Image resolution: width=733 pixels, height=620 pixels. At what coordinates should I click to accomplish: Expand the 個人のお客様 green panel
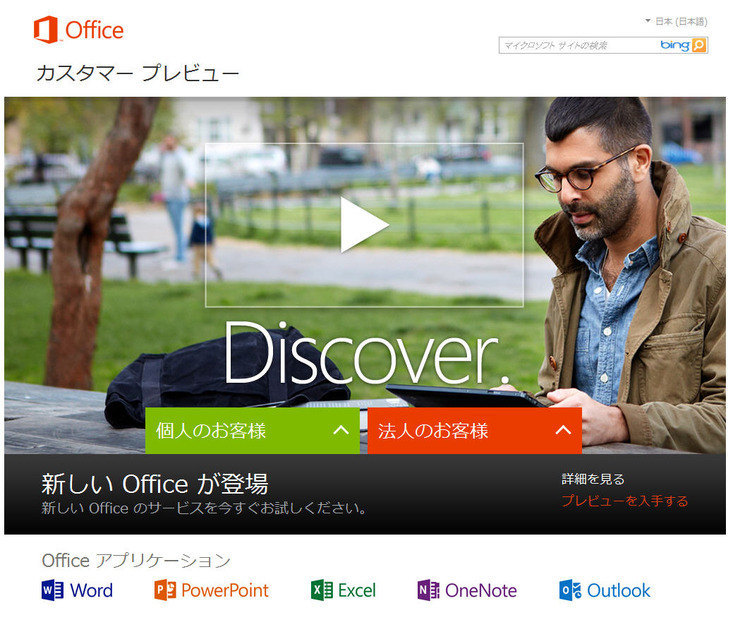(x=252, y=430)
